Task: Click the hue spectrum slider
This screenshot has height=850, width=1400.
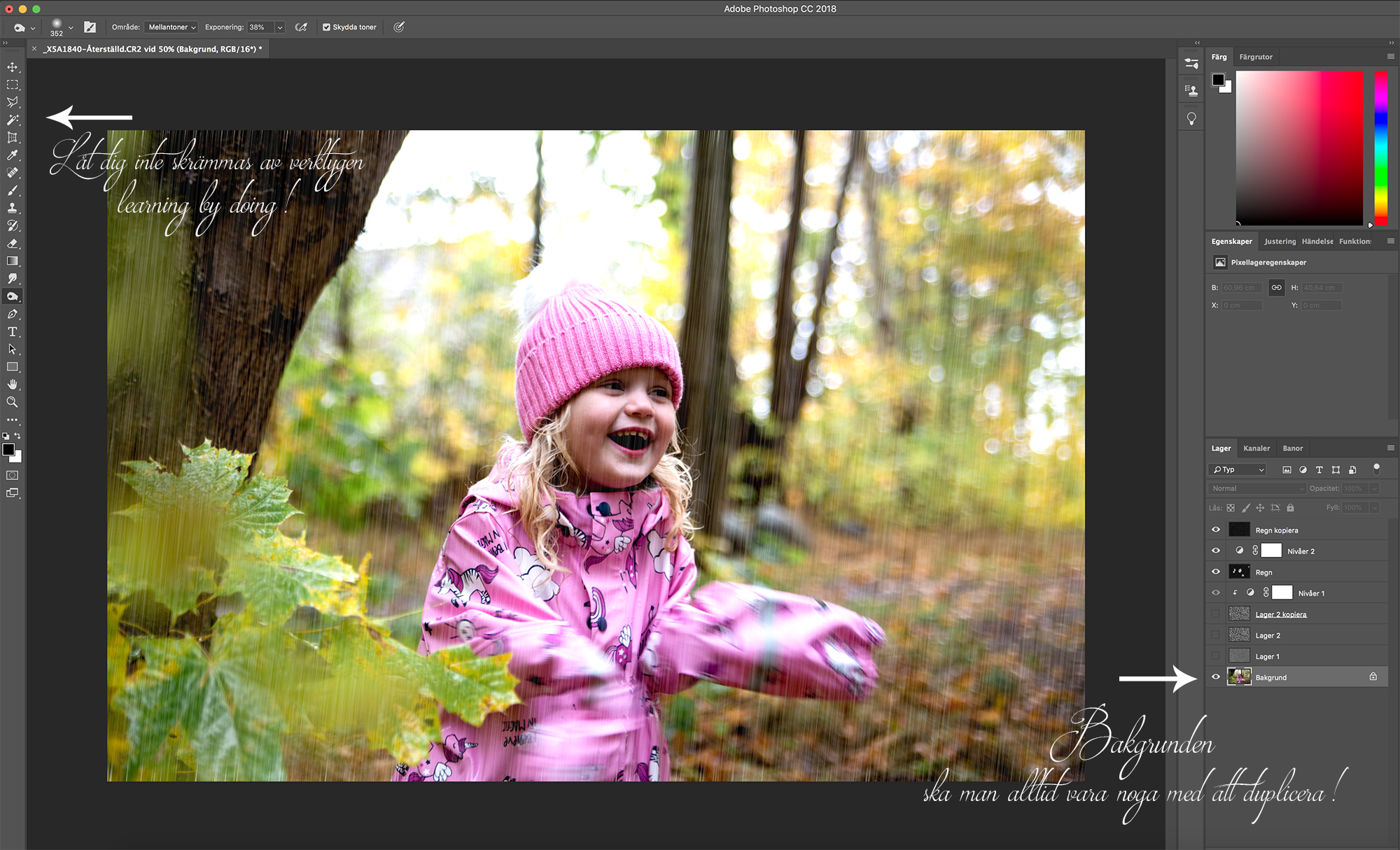Action: [x=1380, y=148]
